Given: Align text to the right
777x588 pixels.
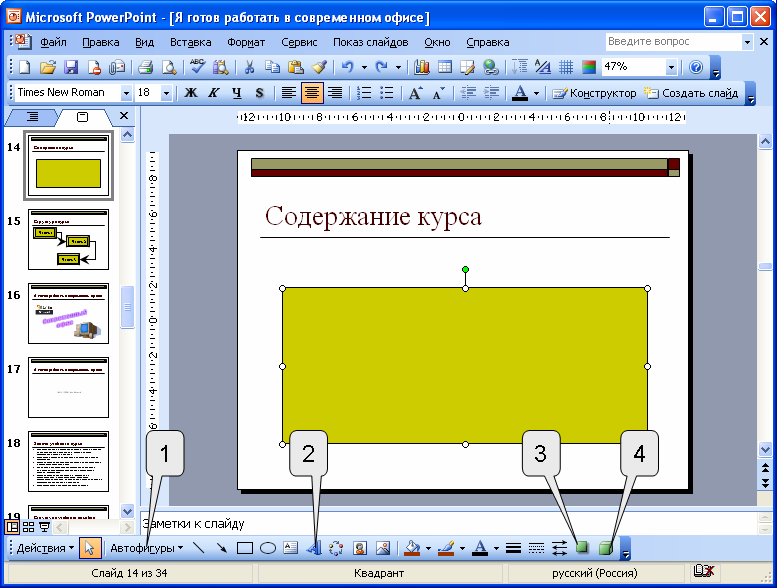Looking at the screenshot, I should point(335,93).
